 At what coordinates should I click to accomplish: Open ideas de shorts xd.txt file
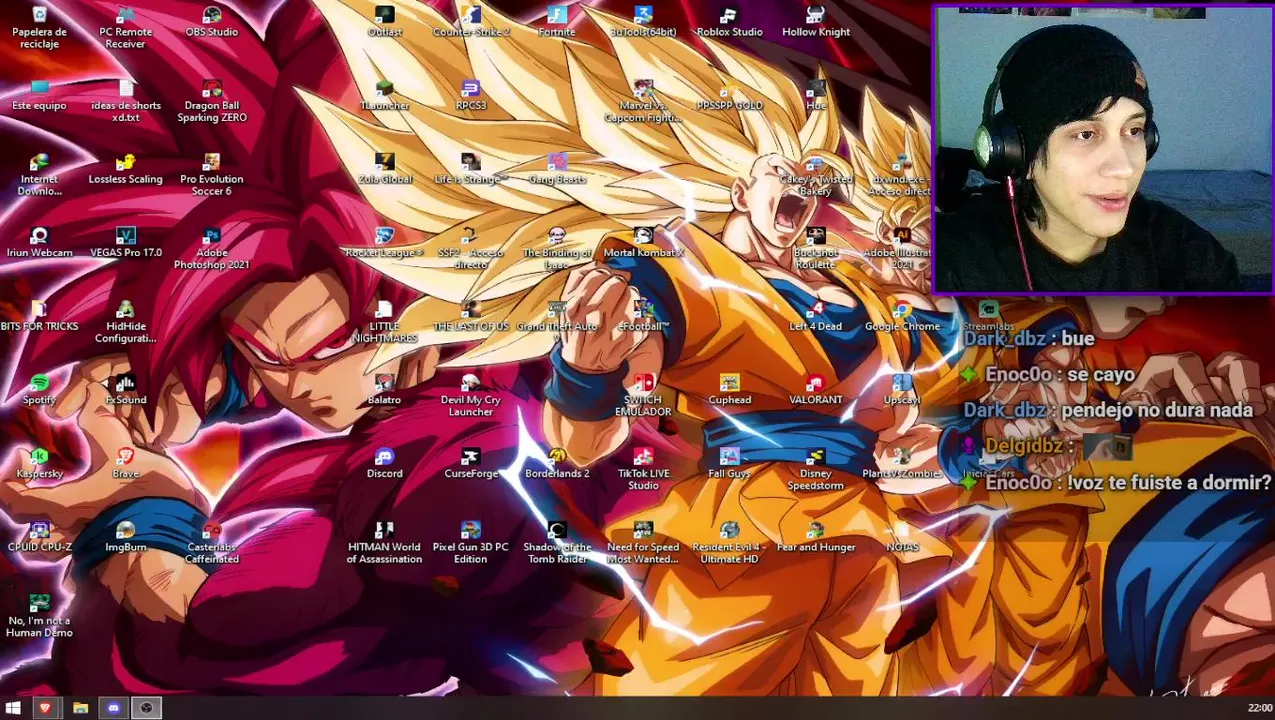click(x=125, y=101)
